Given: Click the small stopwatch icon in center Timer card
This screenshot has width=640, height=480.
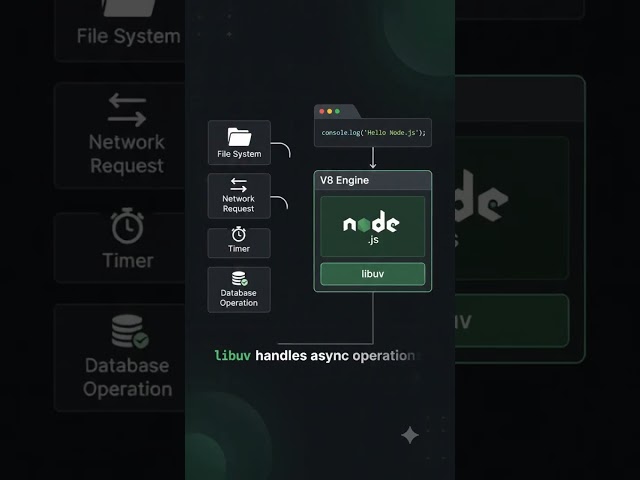Looking at the screenshot, I should click(x=239, y=234).
